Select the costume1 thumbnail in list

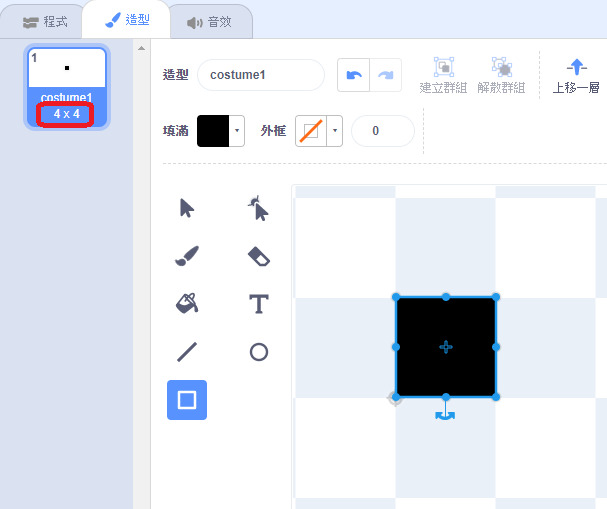[x=67, y=87]
